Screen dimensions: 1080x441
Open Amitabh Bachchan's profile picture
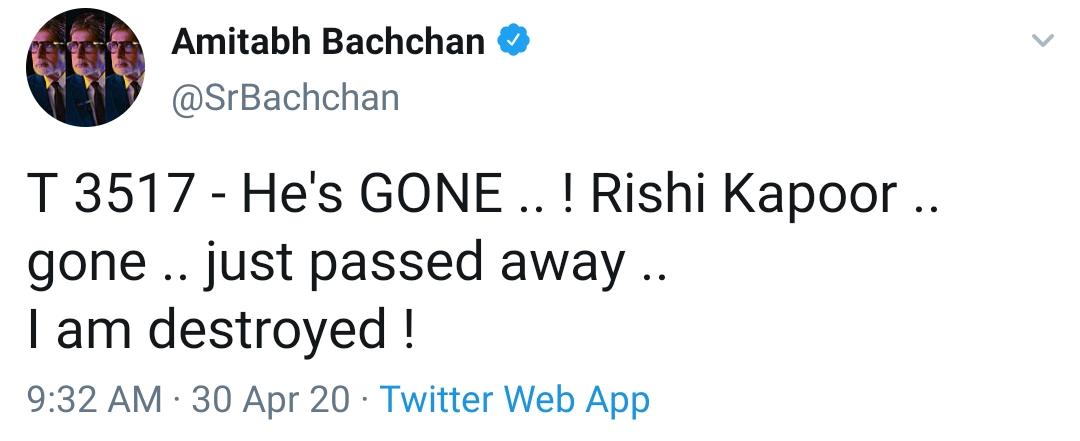(x=86, y=68)
